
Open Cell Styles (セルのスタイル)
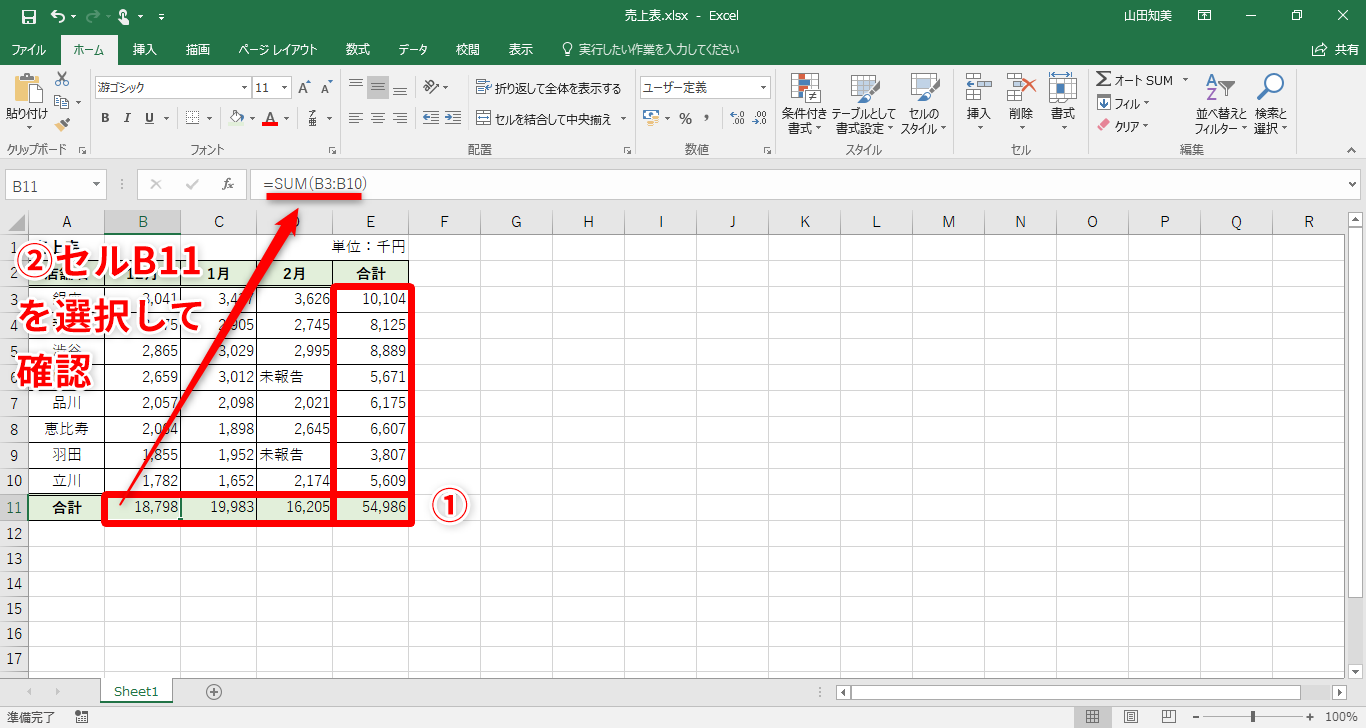(x=924, y=104)
